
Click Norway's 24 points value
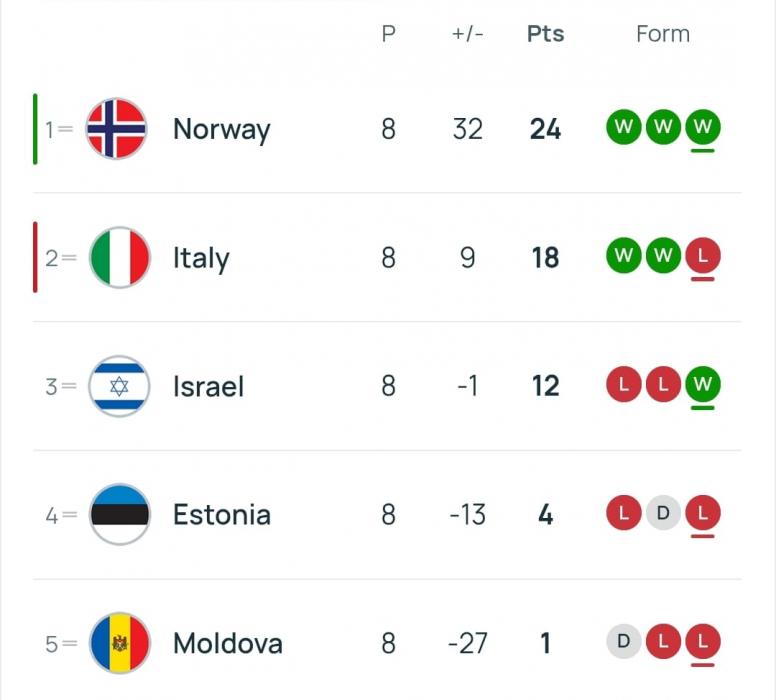click(545, 129)
